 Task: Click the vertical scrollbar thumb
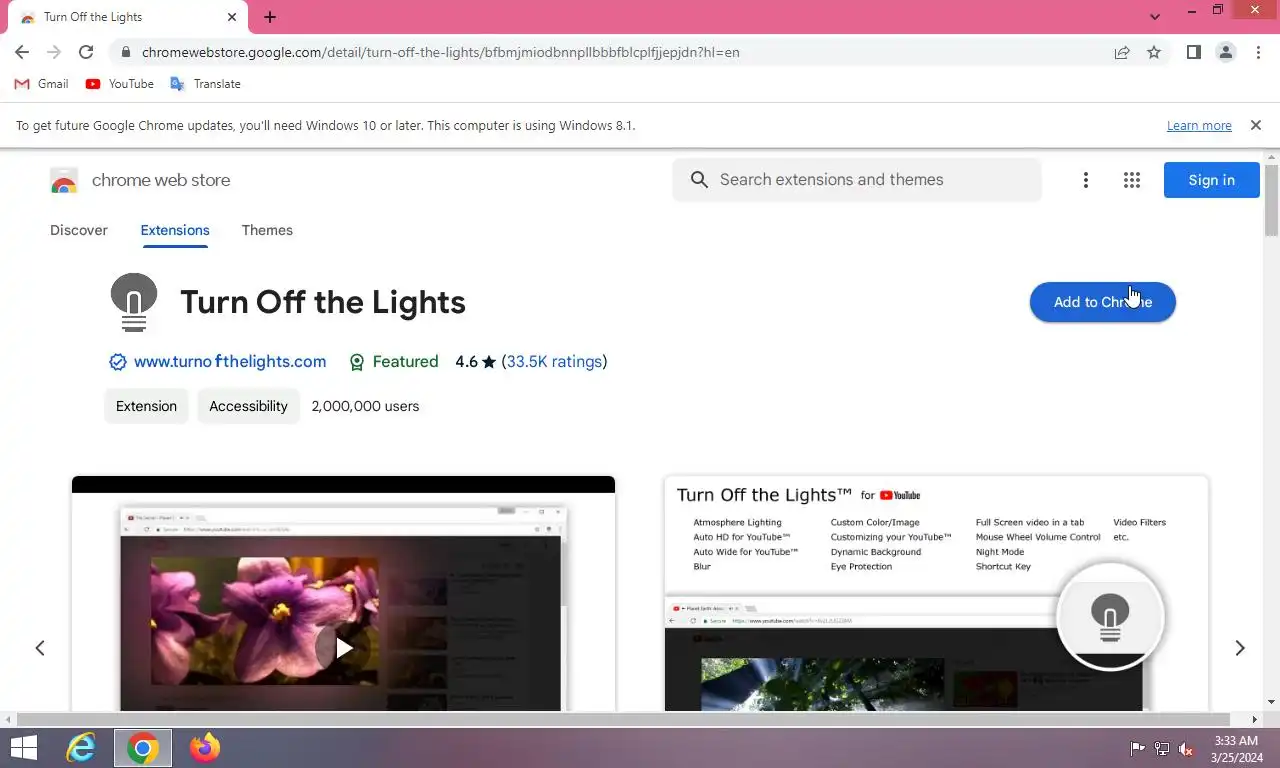point(1271,200)
